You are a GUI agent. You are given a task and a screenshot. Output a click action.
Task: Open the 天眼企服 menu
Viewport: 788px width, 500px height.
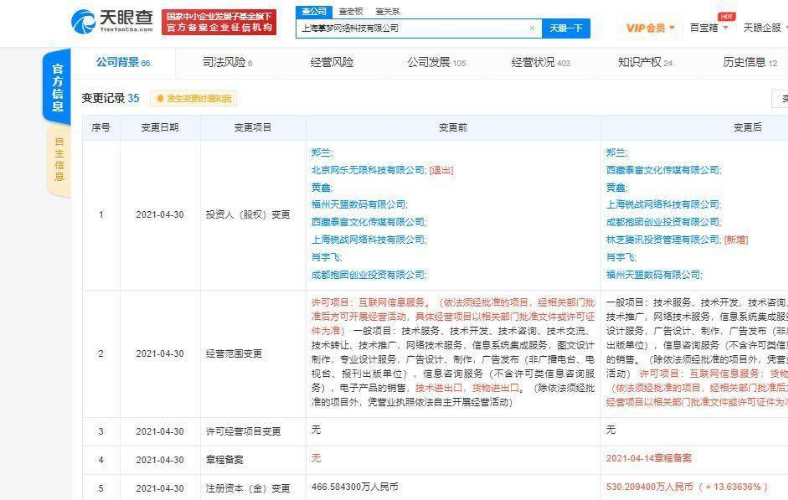pos(765,28)
